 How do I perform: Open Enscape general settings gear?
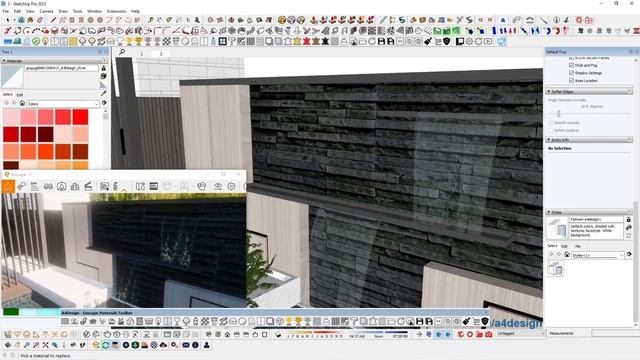(231, 187)
